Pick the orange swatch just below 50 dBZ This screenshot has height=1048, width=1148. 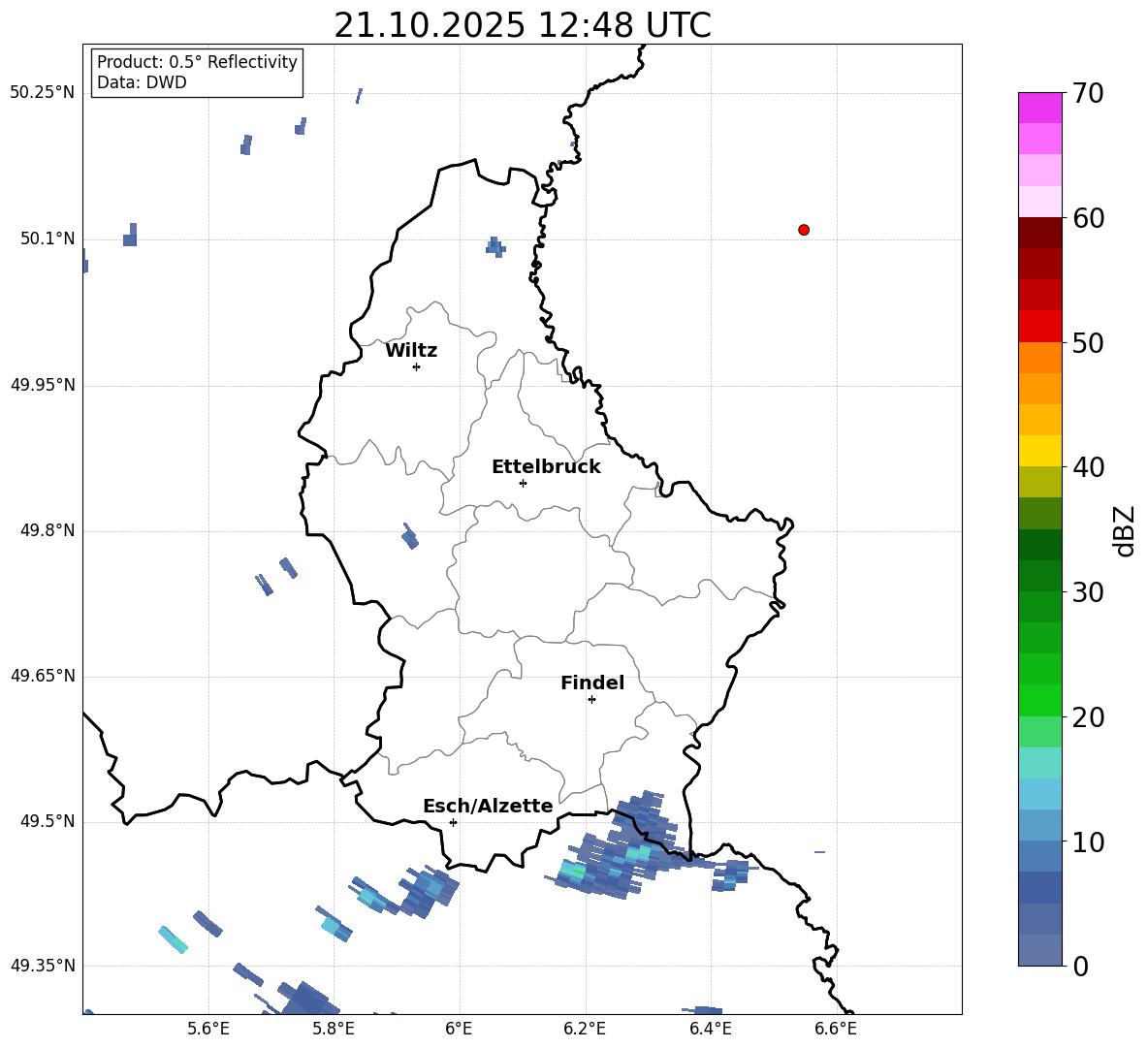click(1040, 357)
